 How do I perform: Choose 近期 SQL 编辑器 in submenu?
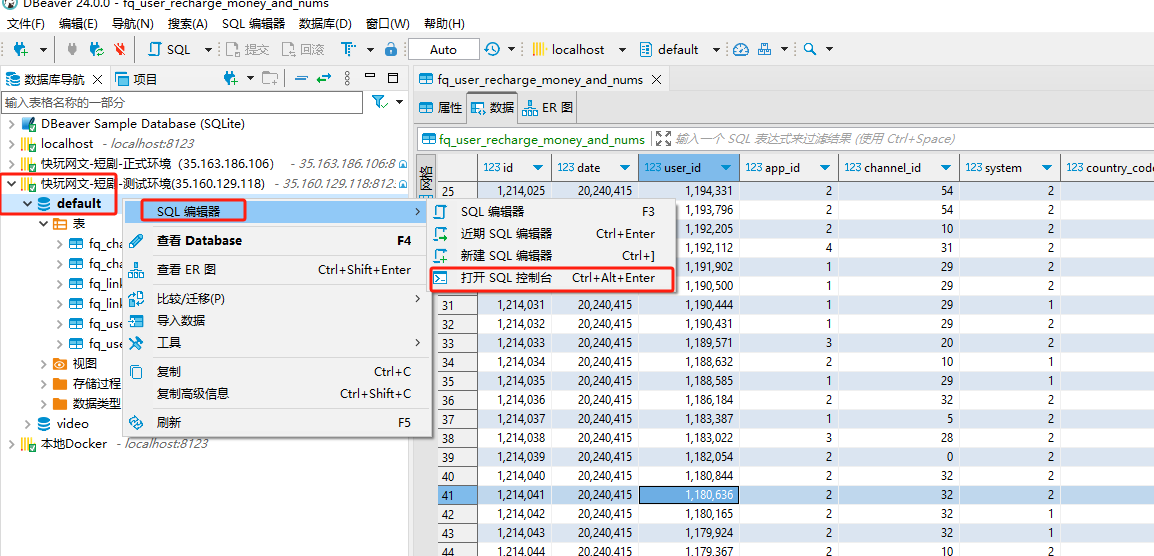click(x=551, y=233)
